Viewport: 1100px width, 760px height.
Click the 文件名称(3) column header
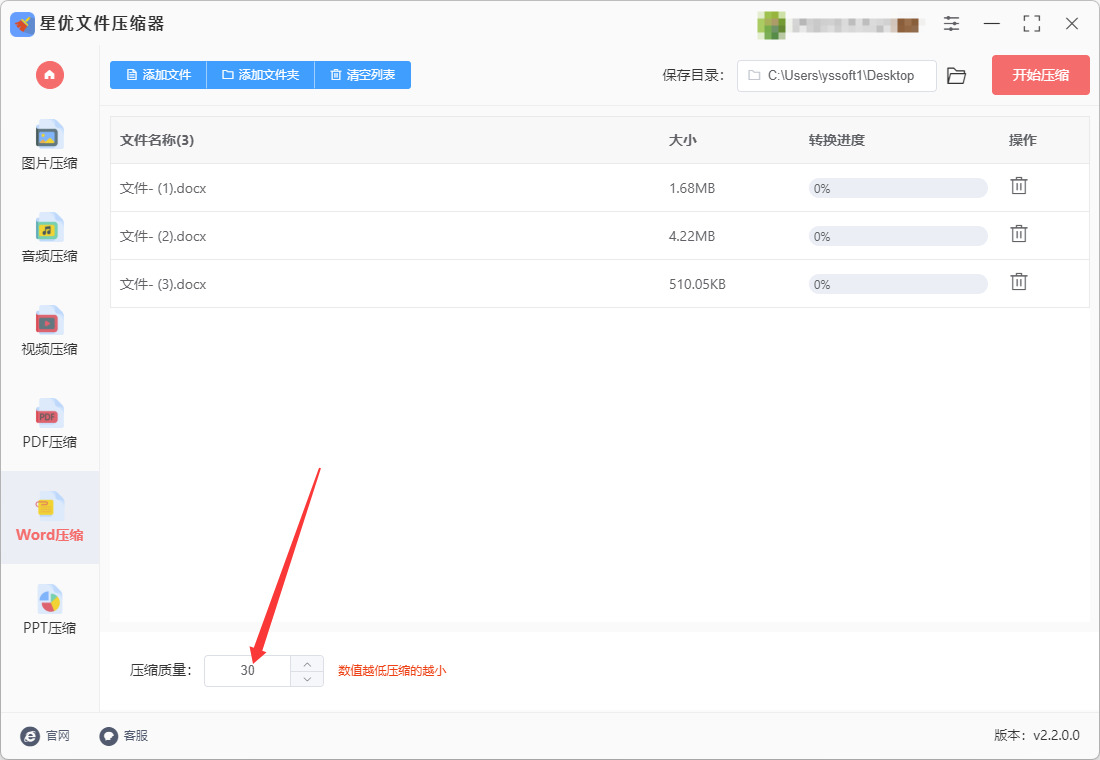tap(157, 140)
